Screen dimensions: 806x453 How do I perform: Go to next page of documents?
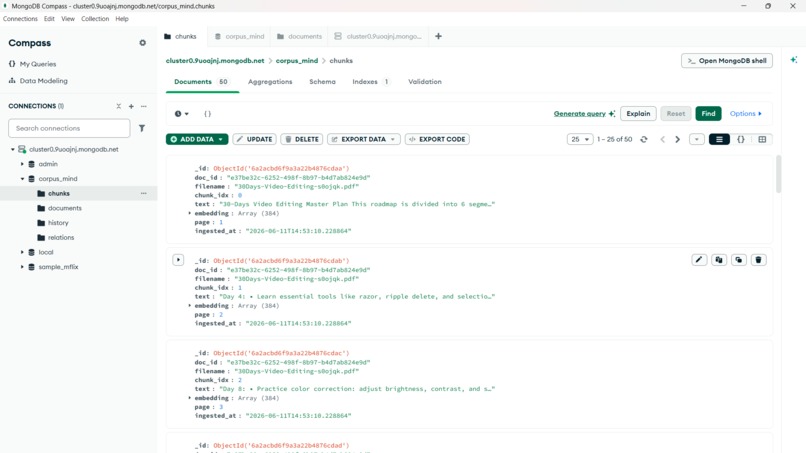(x=677, y=139)
